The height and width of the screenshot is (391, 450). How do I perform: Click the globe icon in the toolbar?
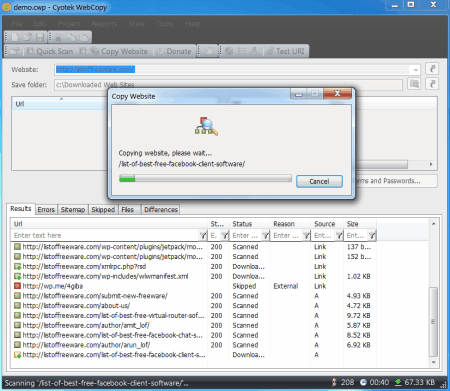coord(229,51)
